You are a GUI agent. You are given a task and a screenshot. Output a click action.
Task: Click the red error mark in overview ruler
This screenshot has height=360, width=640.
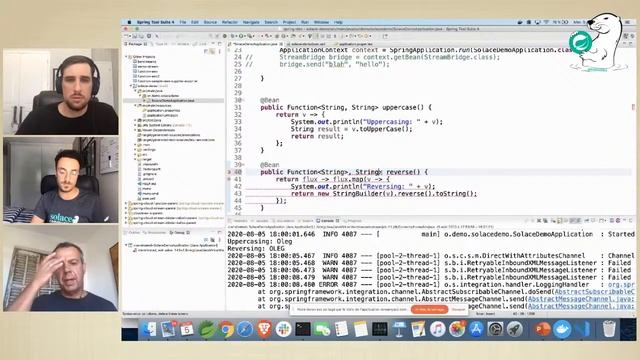pos(633,107)
